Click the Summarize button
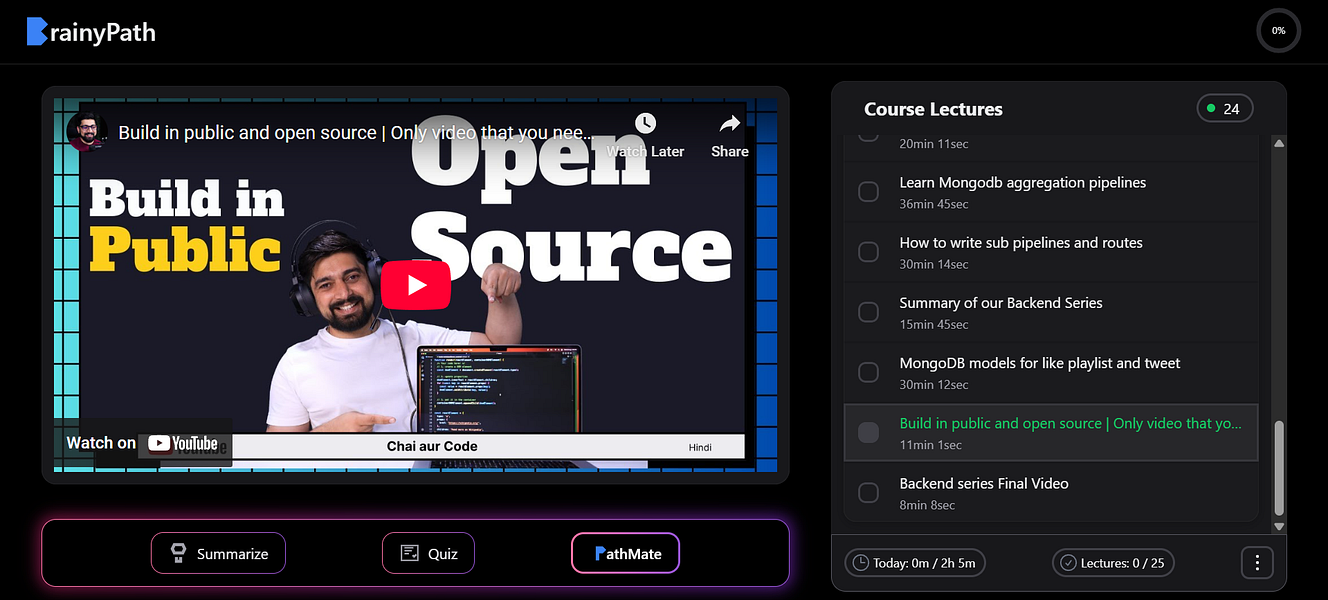The image size is (1328, 600). click(x=218, y=553)
